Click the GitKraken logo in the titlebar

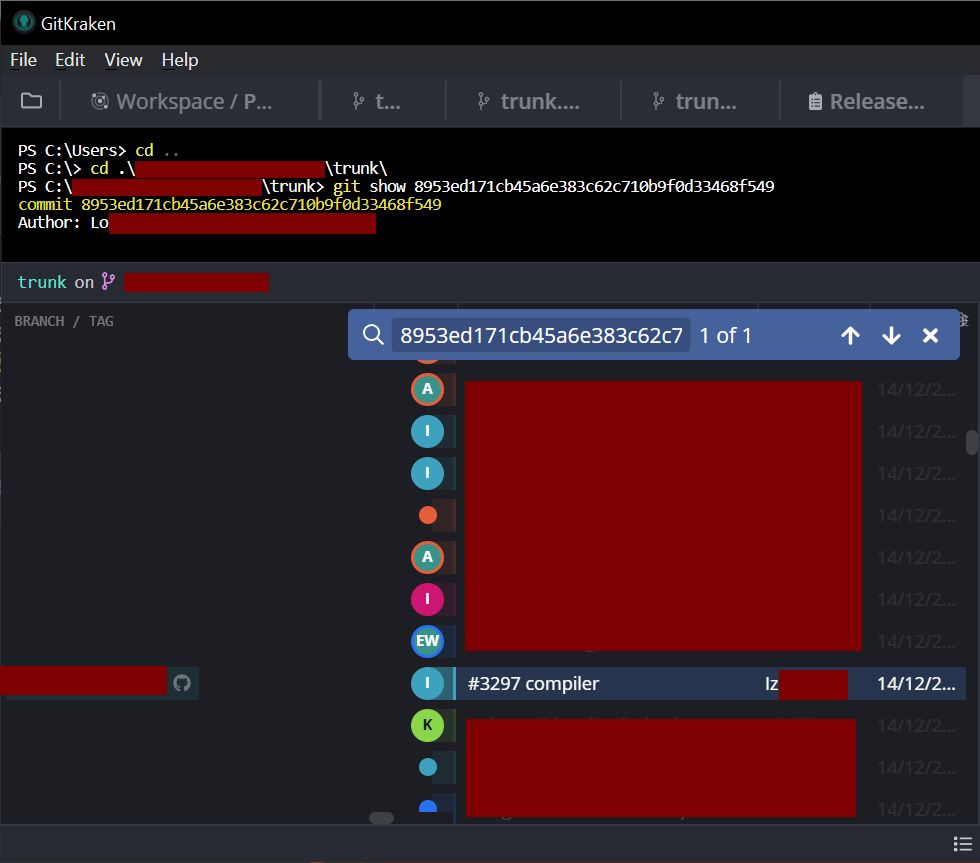[x=22, y=22]
